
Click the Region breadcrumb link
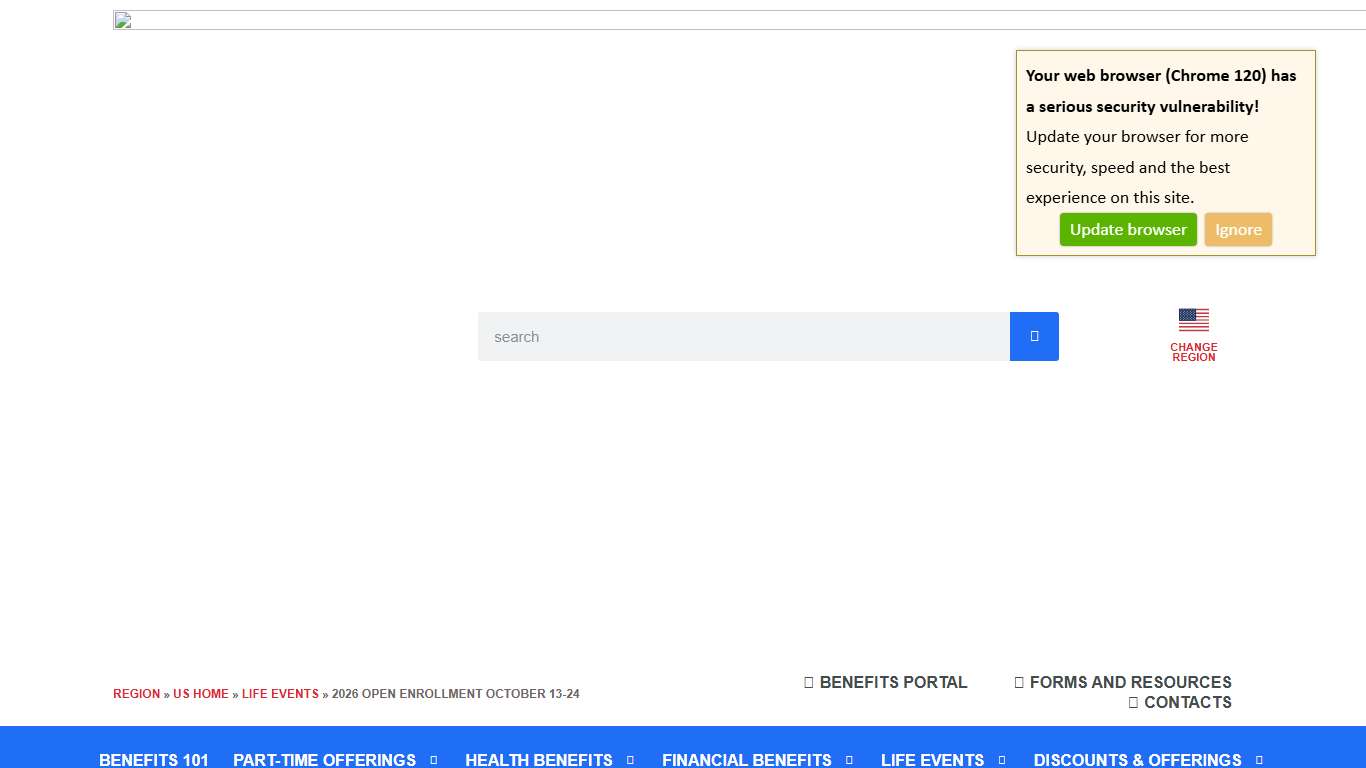point(136,694)
